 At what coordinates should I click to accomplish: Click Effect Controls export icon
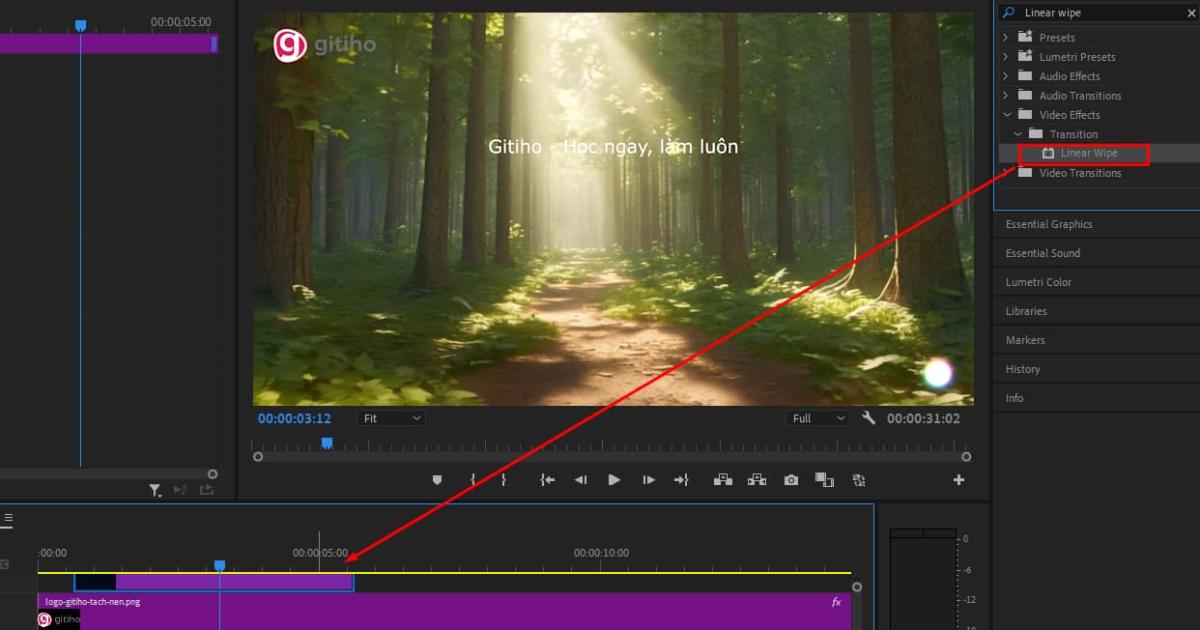(206, 490)
